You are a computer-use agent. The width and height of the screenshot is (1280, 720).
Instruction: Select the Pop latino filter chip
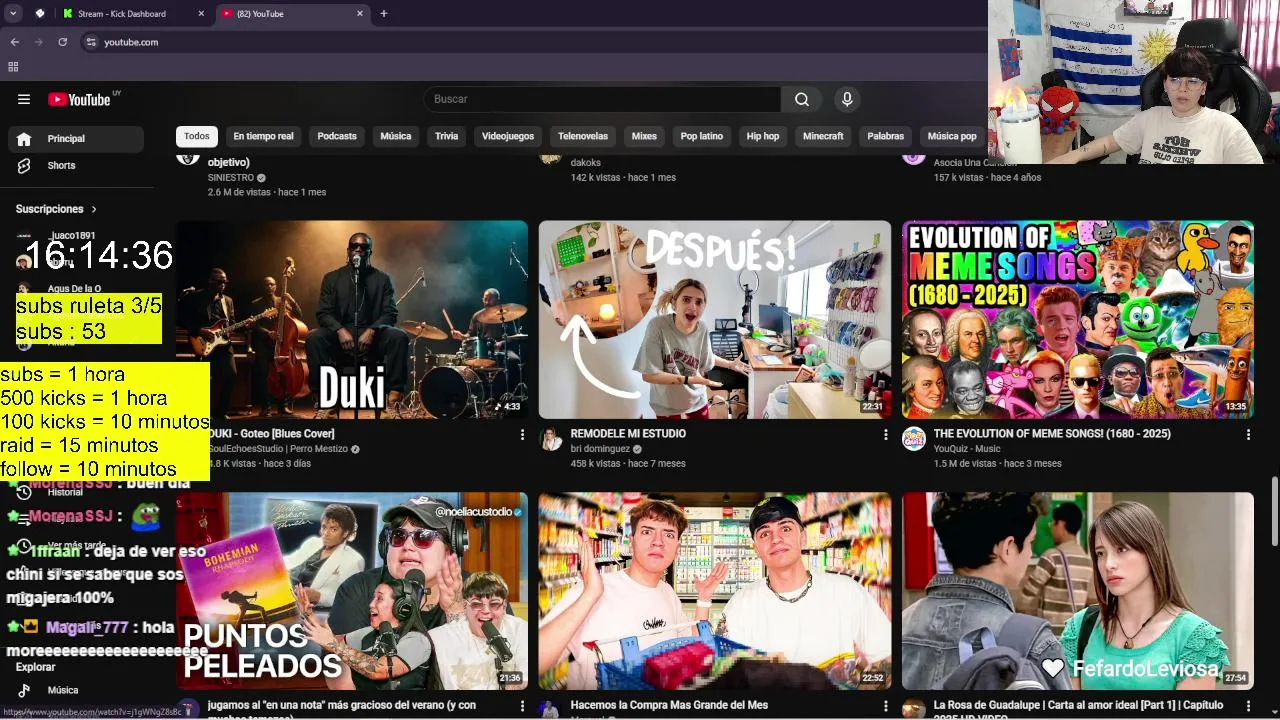pyautogui.click(x=702, y=136)
